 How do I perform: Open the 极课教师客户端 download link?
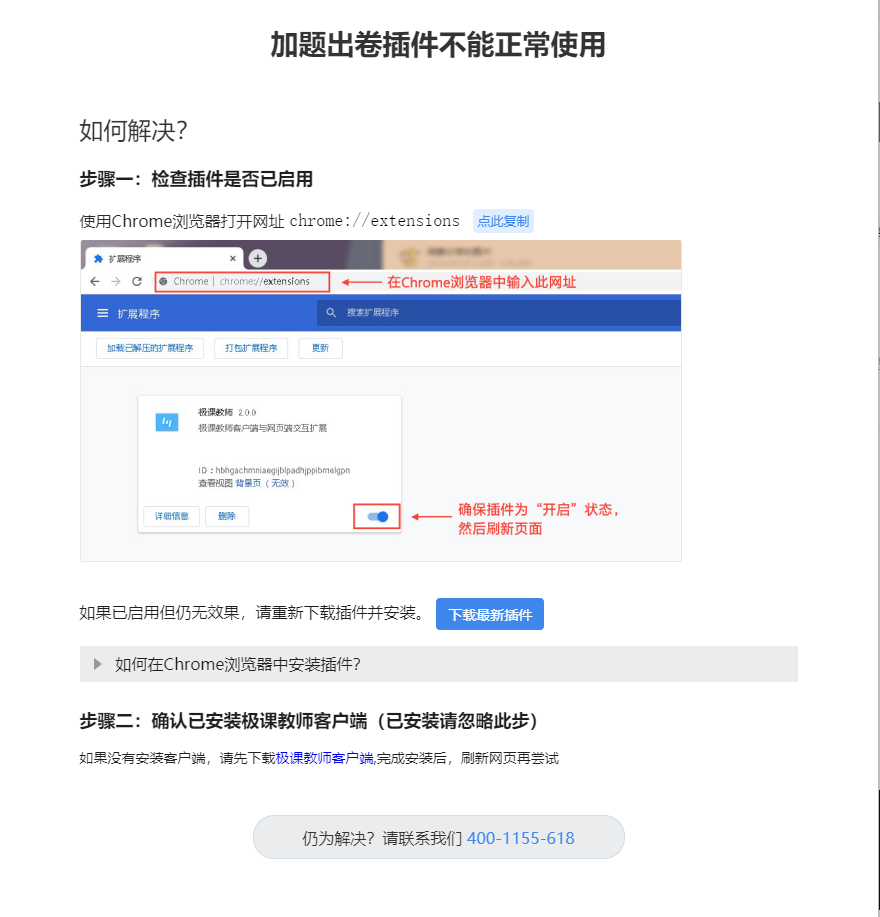point(325,758)
